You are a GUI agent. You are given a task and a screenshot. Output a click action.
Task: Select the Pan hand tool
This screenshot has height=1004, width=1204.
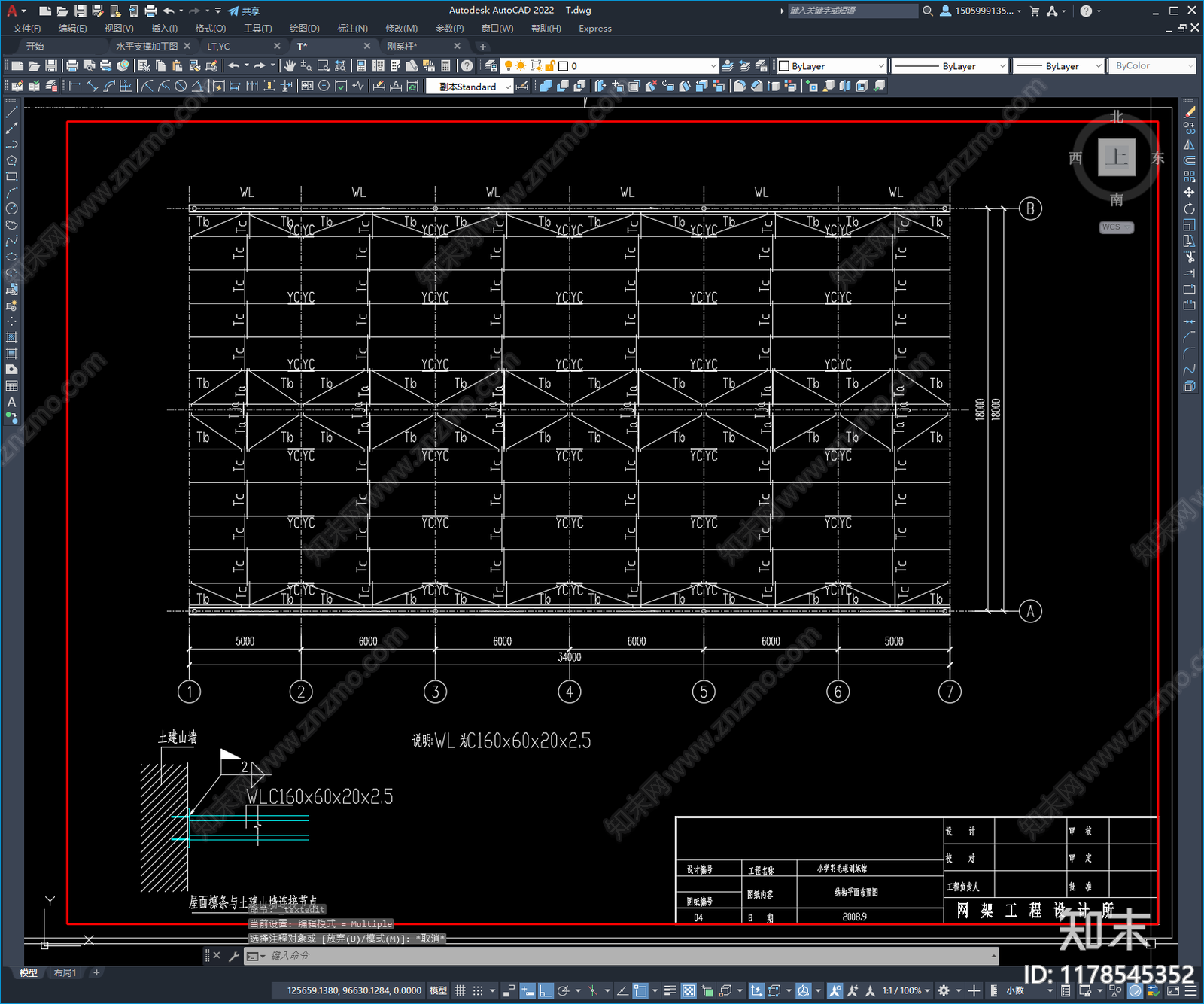(x=290, y=66)
